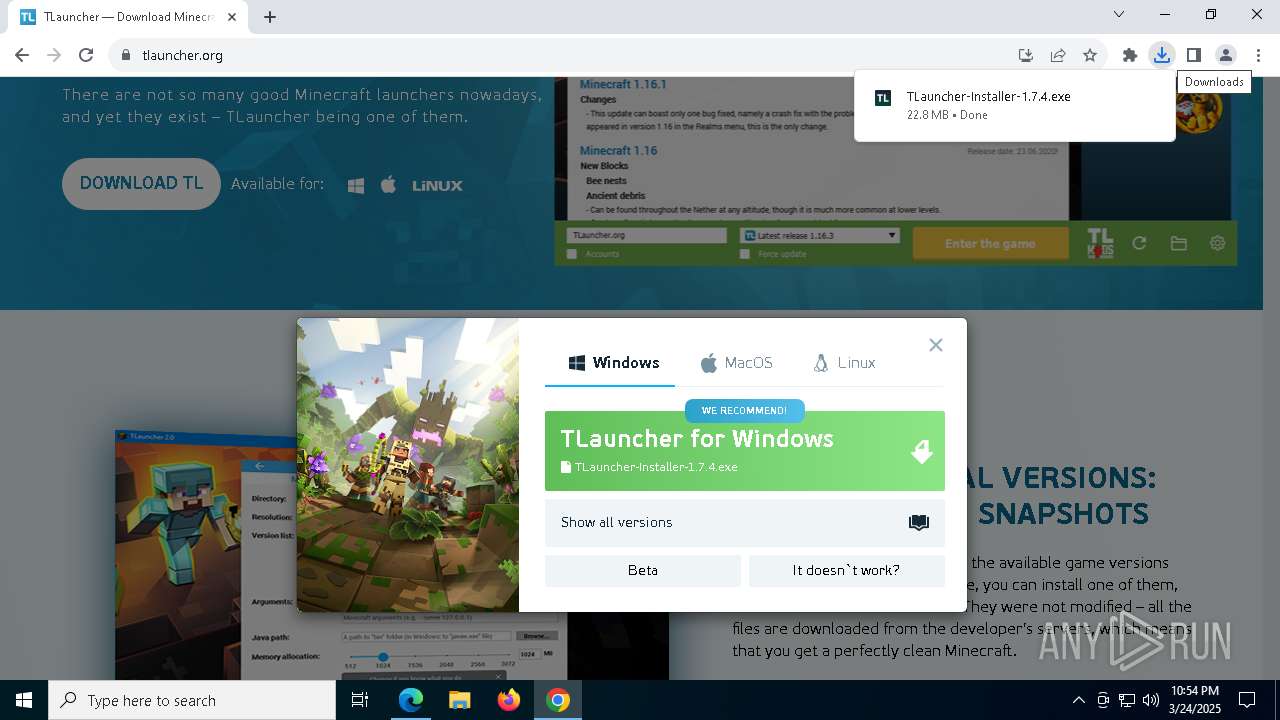Click the Minecraft jungle artwork in dialog
This screenshot has height=720, width=1280.
[x=408, y=465]
